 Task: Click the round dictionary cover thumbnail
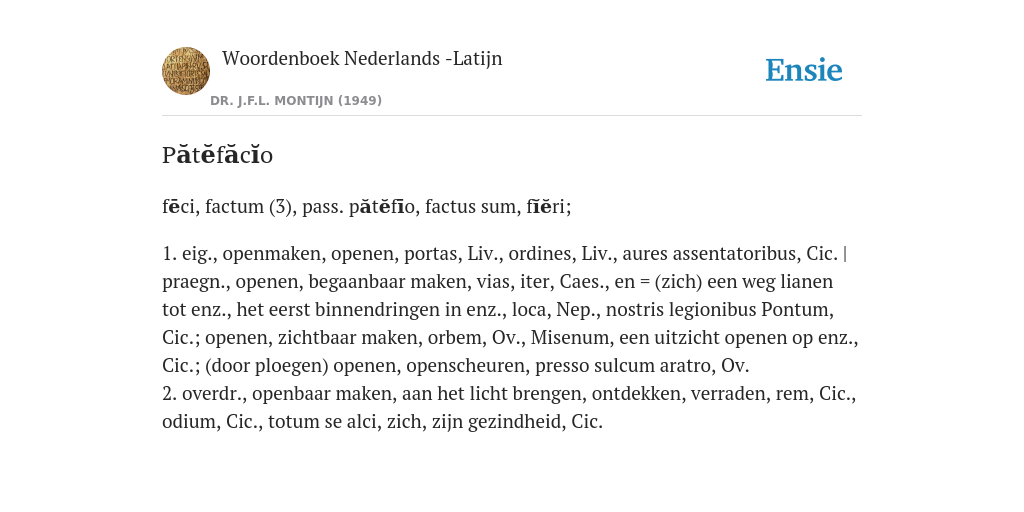(186, 71)
